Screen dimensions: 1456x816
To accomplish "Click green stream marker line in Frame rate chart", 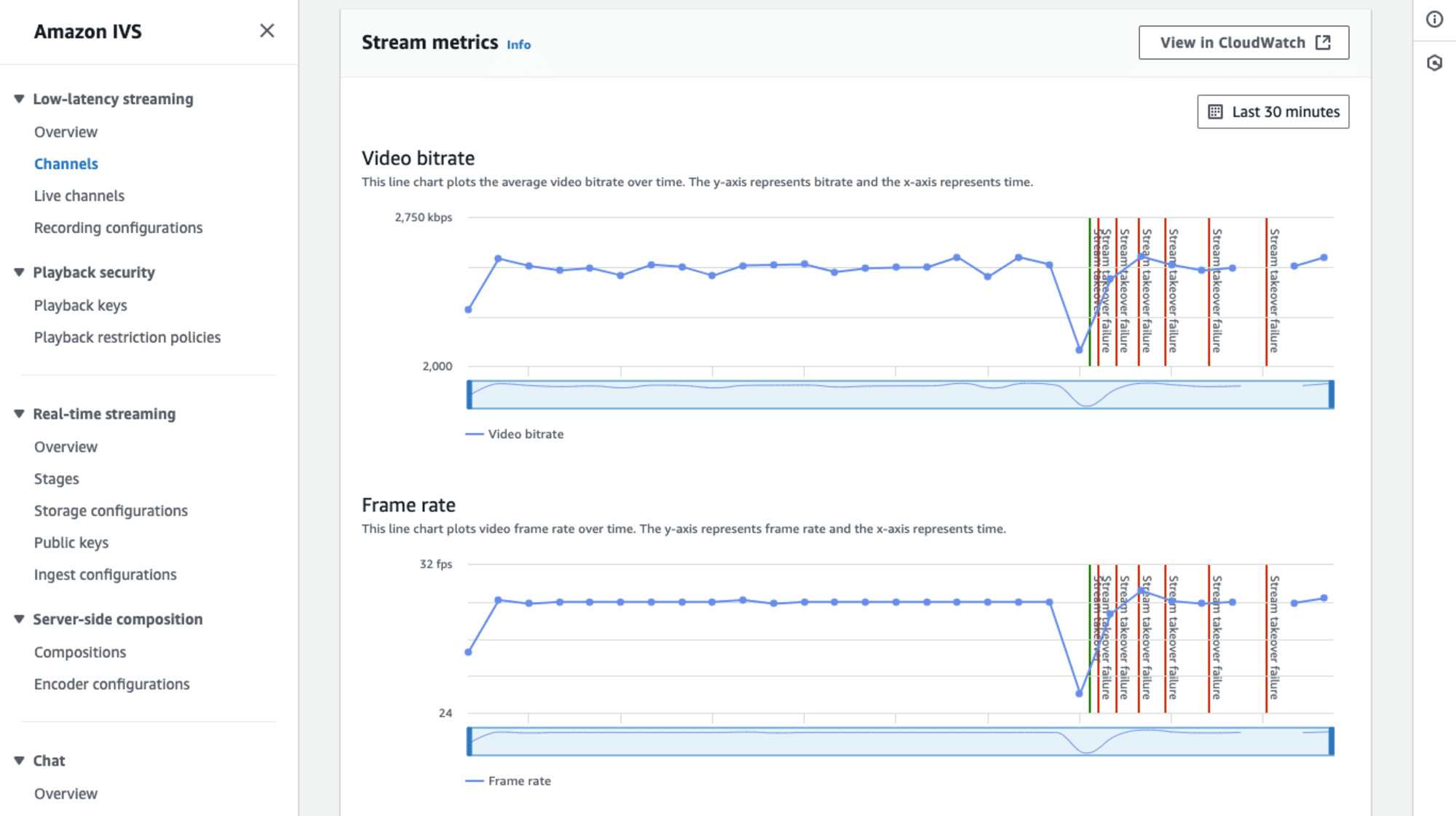I will pos(1090,638).
